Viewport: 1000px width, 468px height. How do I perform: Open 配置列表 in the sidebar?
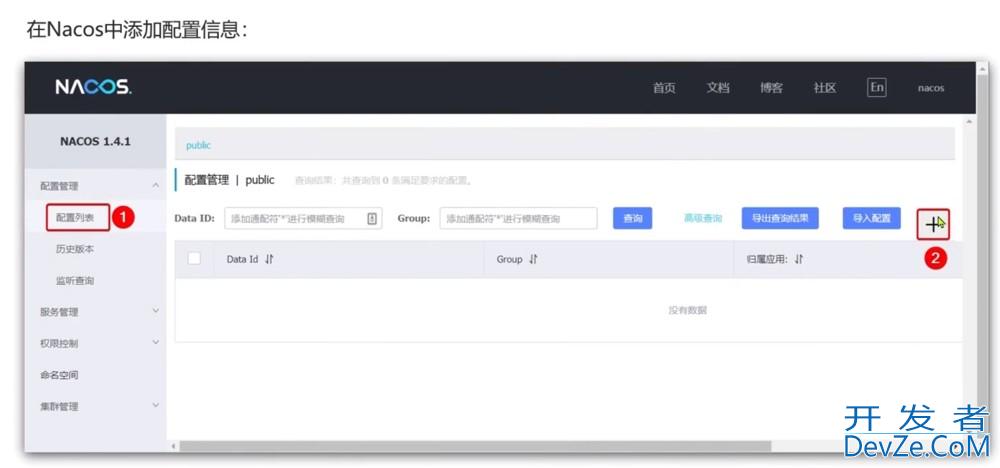click(x=75, y=217)
